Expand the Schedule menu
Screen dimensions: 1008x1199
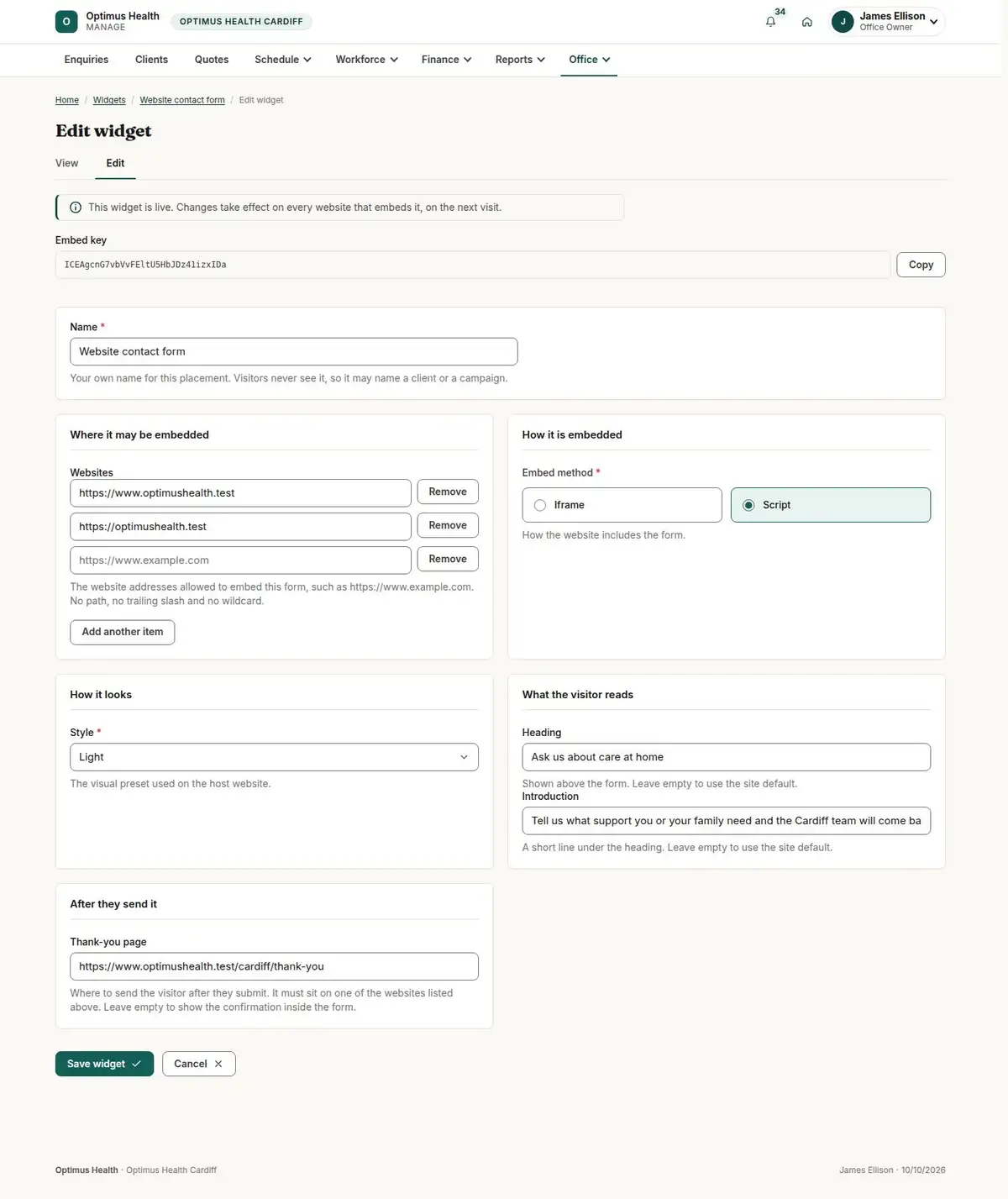tap(283, 60)
